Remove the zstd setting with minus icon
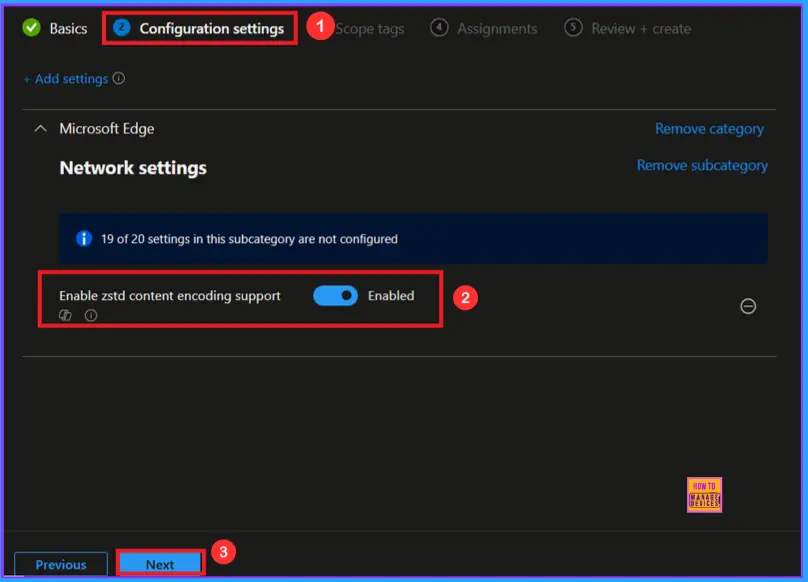 (x=748, y=306)
